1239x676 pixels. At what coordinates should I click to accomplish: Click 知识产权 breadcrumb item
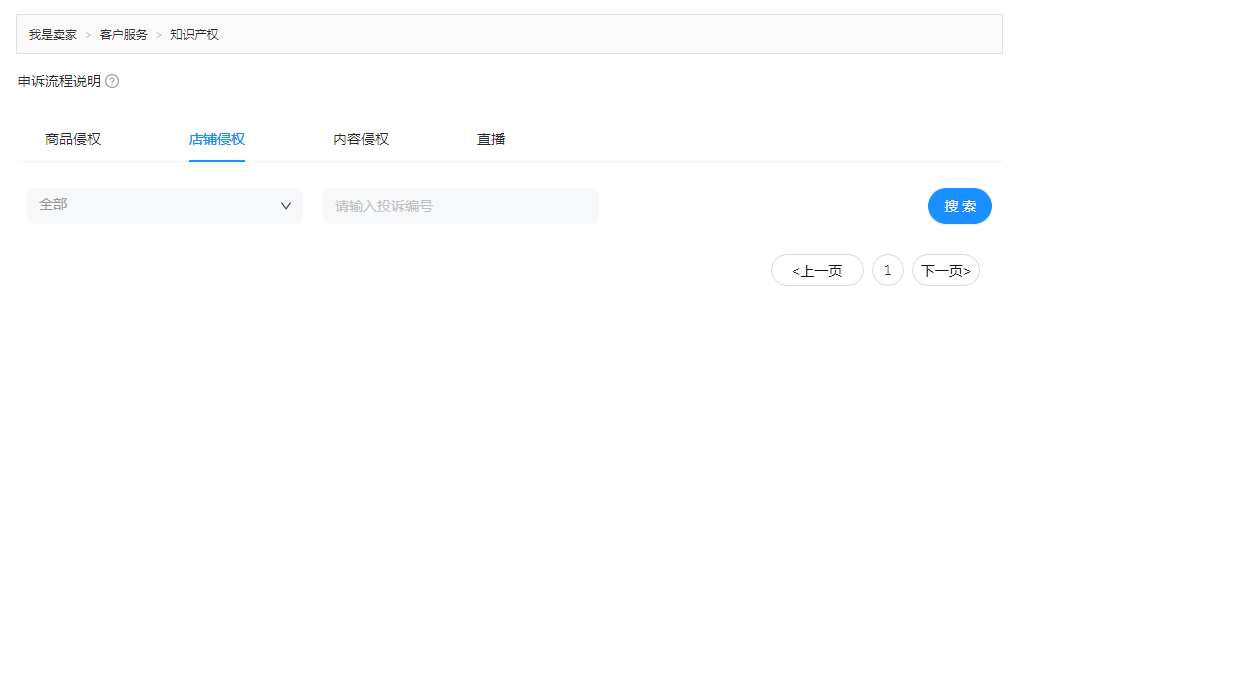click(194, 34)
